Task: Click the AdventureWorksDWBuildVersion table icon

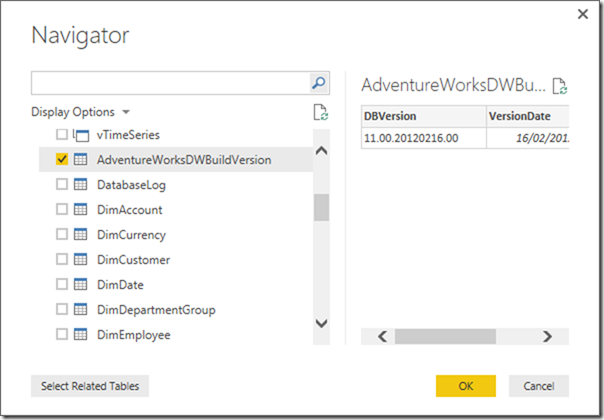Action: click(81, 160)
